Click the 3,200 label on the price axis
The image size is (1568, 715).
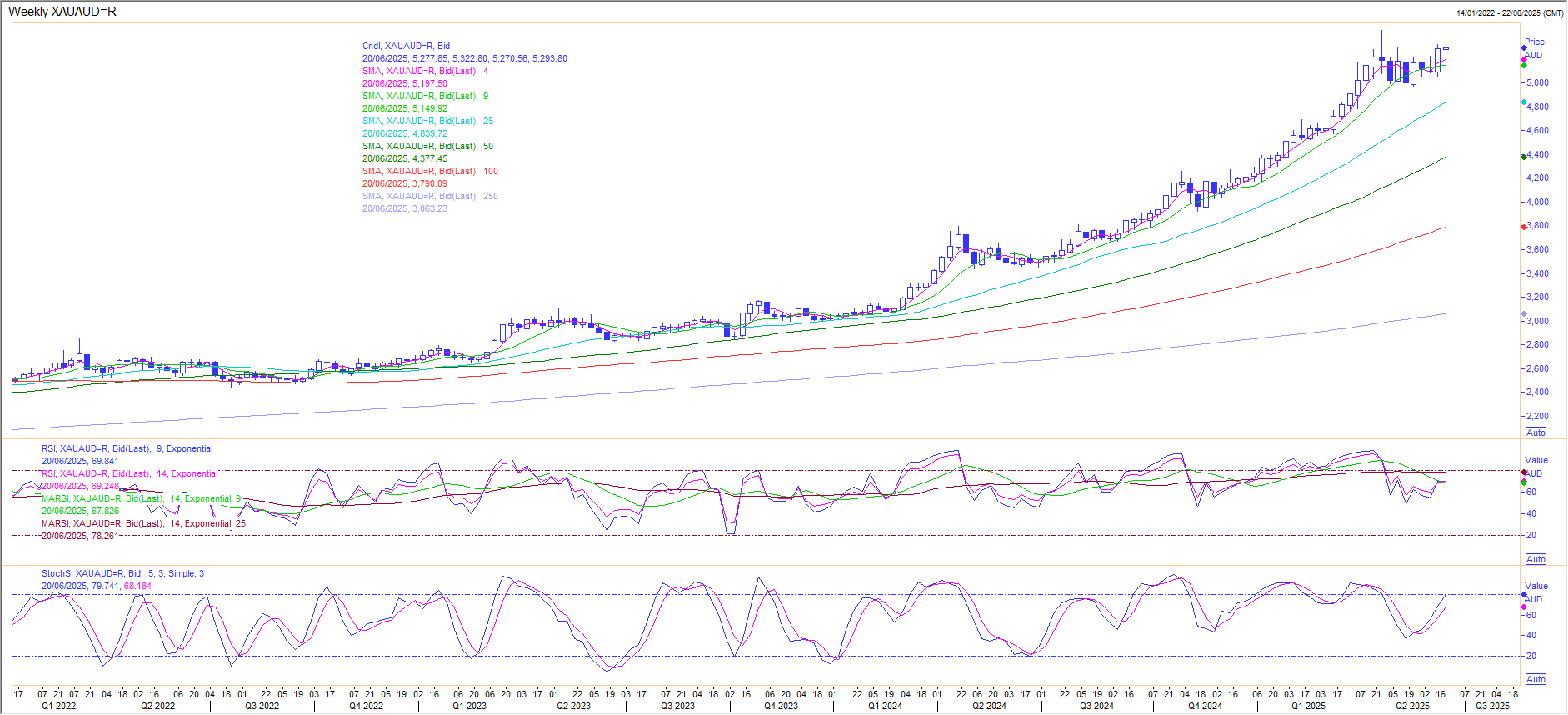click(x=1537, y=297)
